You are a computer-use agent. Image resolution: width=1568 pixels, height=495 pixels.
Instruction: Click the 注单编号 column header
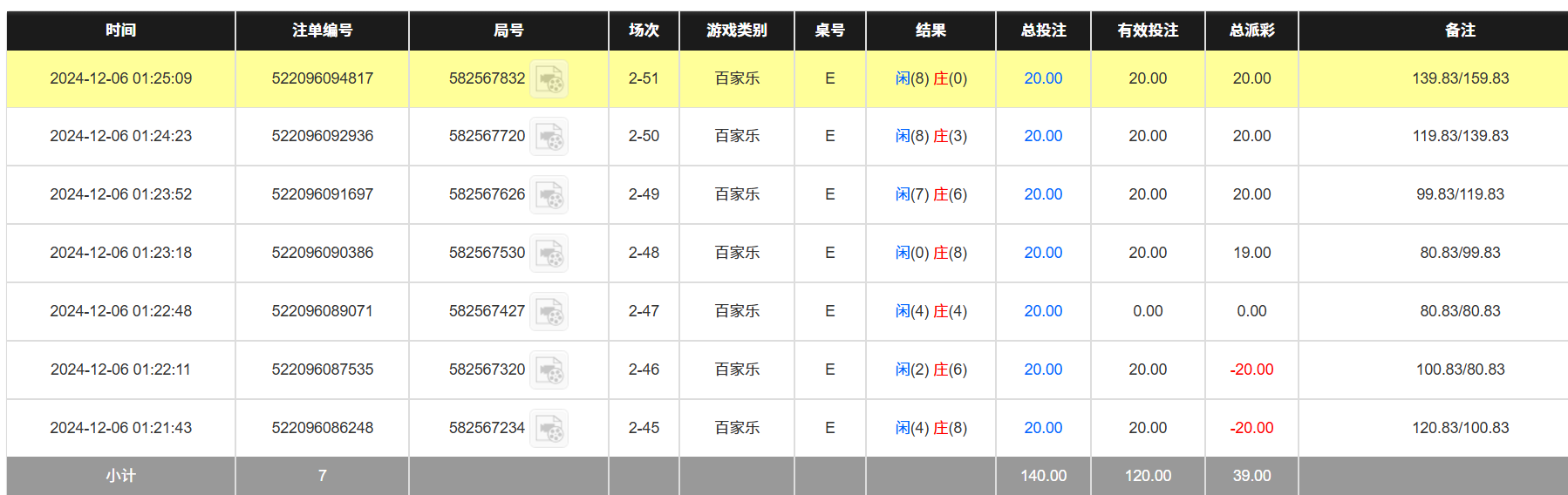(322, 31)
